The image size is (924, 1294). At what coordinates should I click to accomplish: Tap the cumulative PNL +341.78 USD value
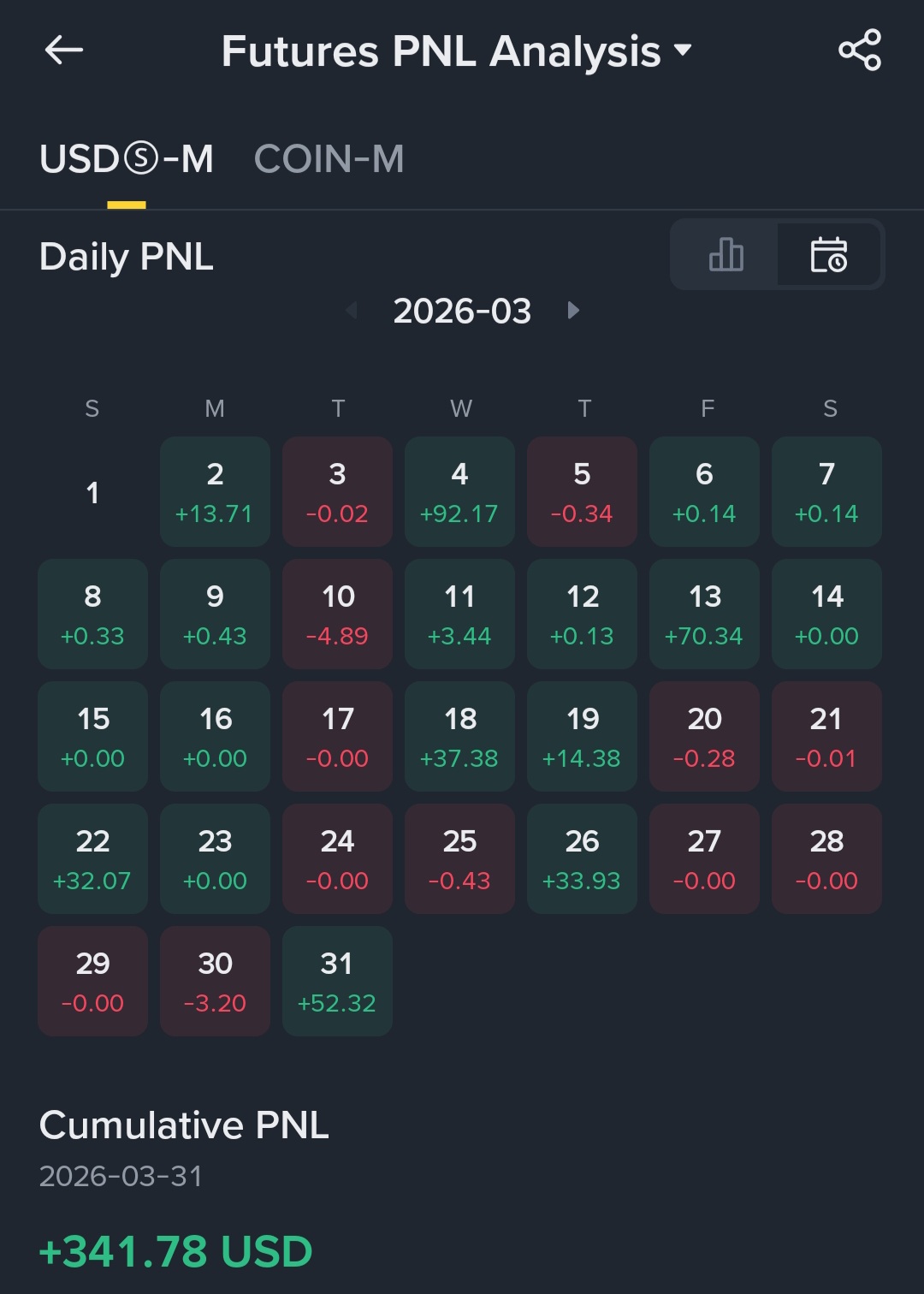tap(176, 1251)
